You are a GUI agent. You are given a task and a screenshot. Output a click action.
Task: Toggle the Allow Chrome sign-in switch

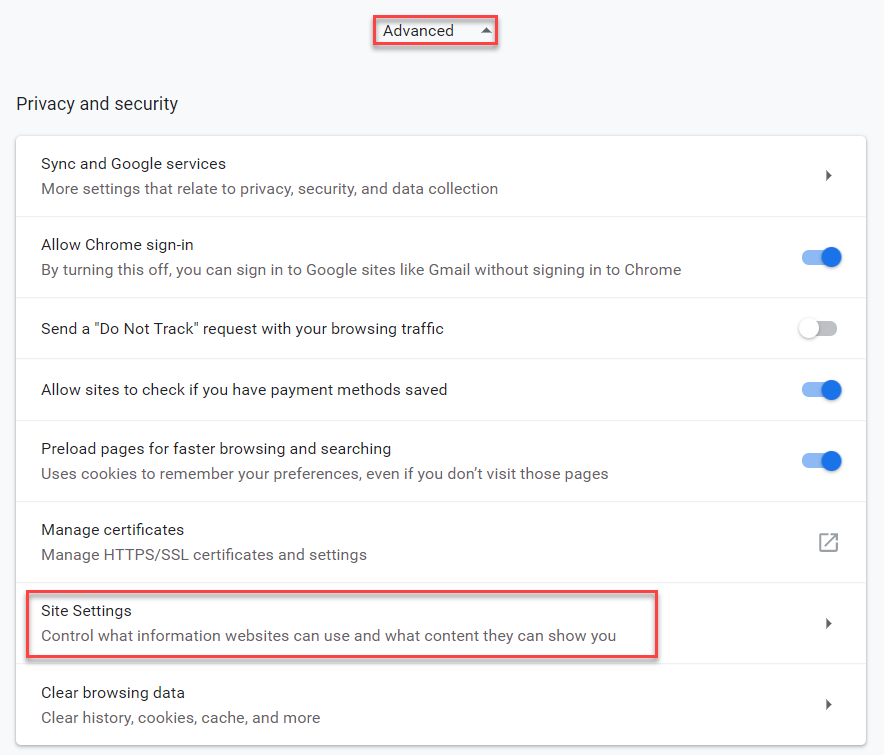pos(821,257)
